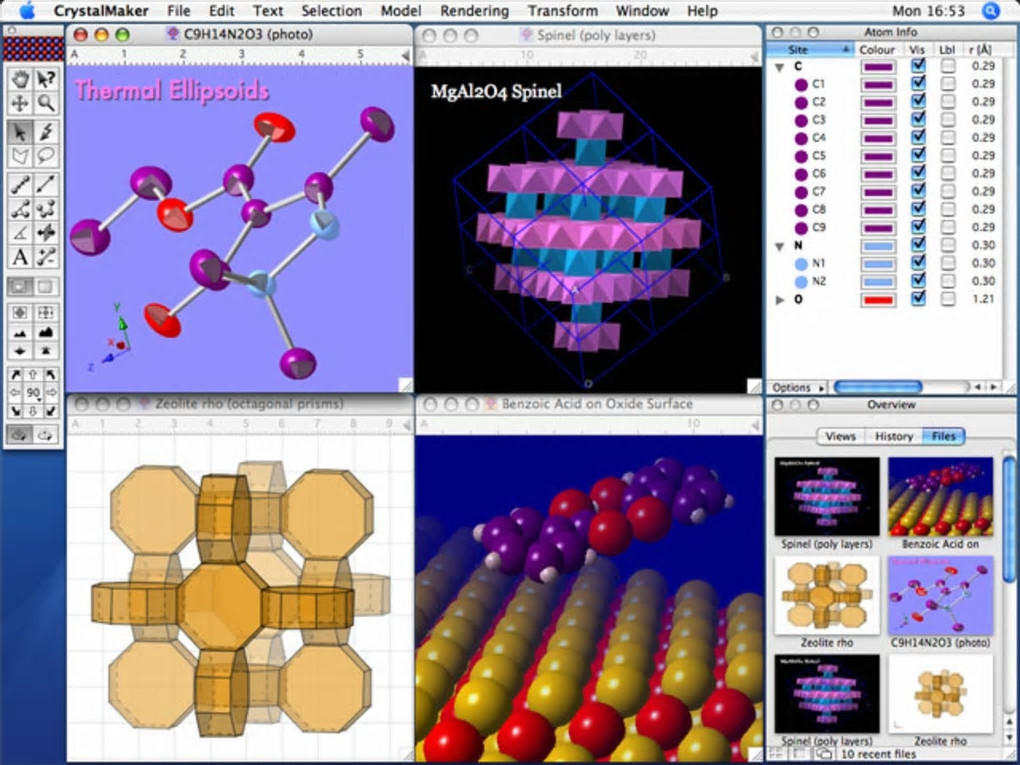The width and height of the screenshot is (1020, 765).
Task: Click the folder icon in Overview status bar
Action: [824, 754]
